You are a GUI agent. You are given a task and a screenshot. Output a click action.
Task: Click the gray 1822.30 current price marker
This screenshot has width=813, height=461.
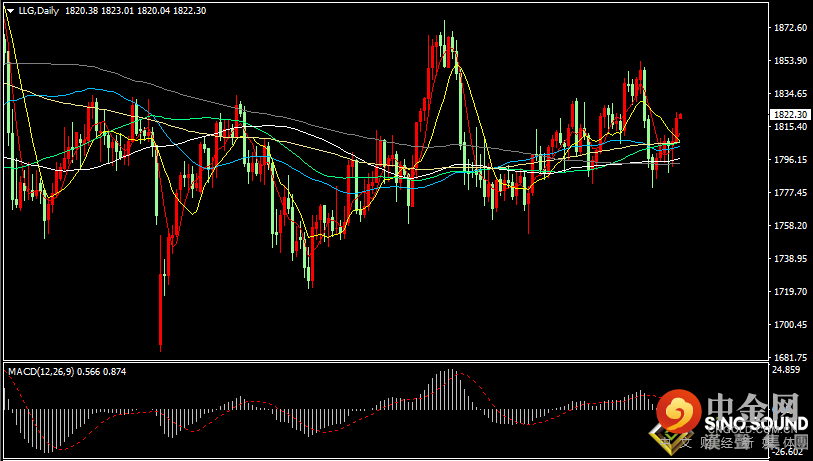pos(790,115)
